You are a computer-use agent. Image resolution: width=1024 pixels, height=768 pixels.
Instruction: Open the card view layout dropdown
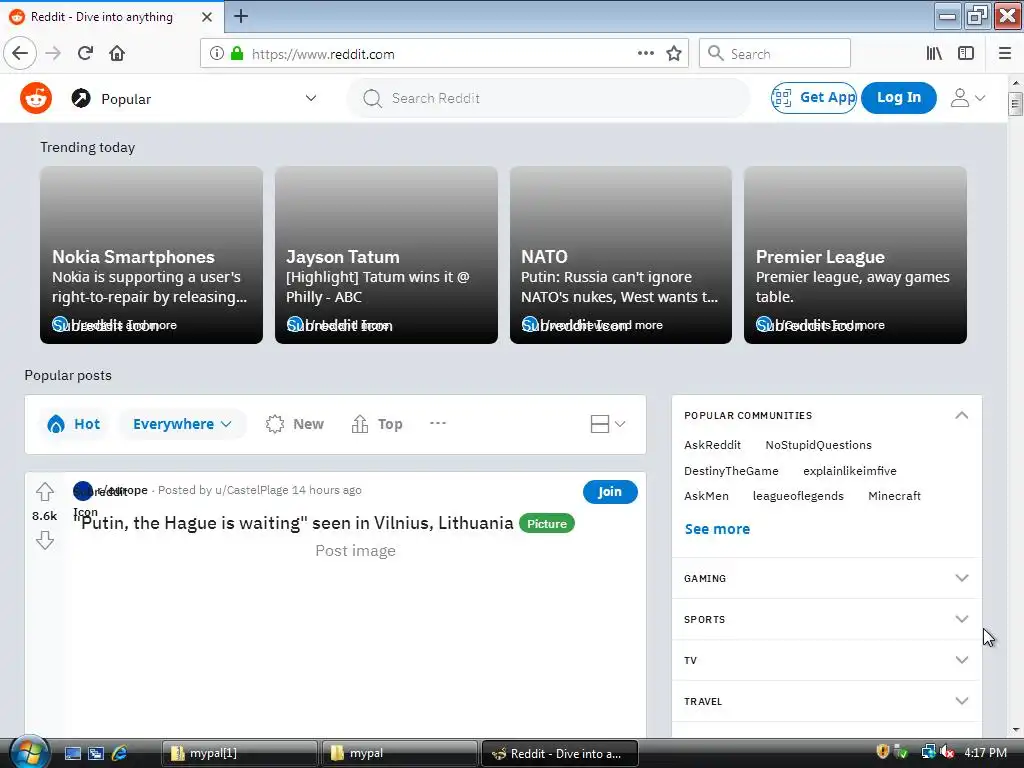(x=608, y=424)
